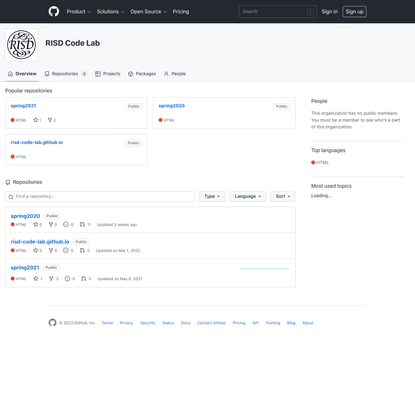Switch to the Packages tab
Viewport: 415px width, 415px height.
click(142, 74)
